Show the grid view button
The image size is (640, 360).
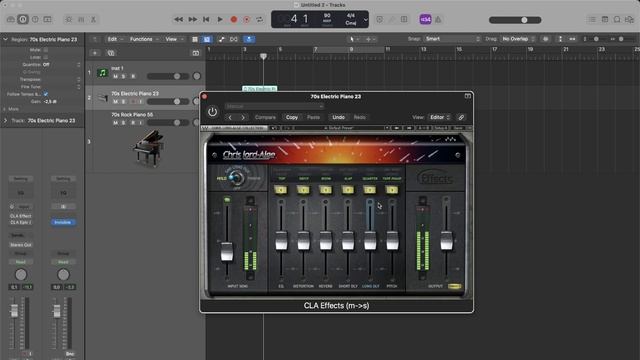tap(195, 39)
